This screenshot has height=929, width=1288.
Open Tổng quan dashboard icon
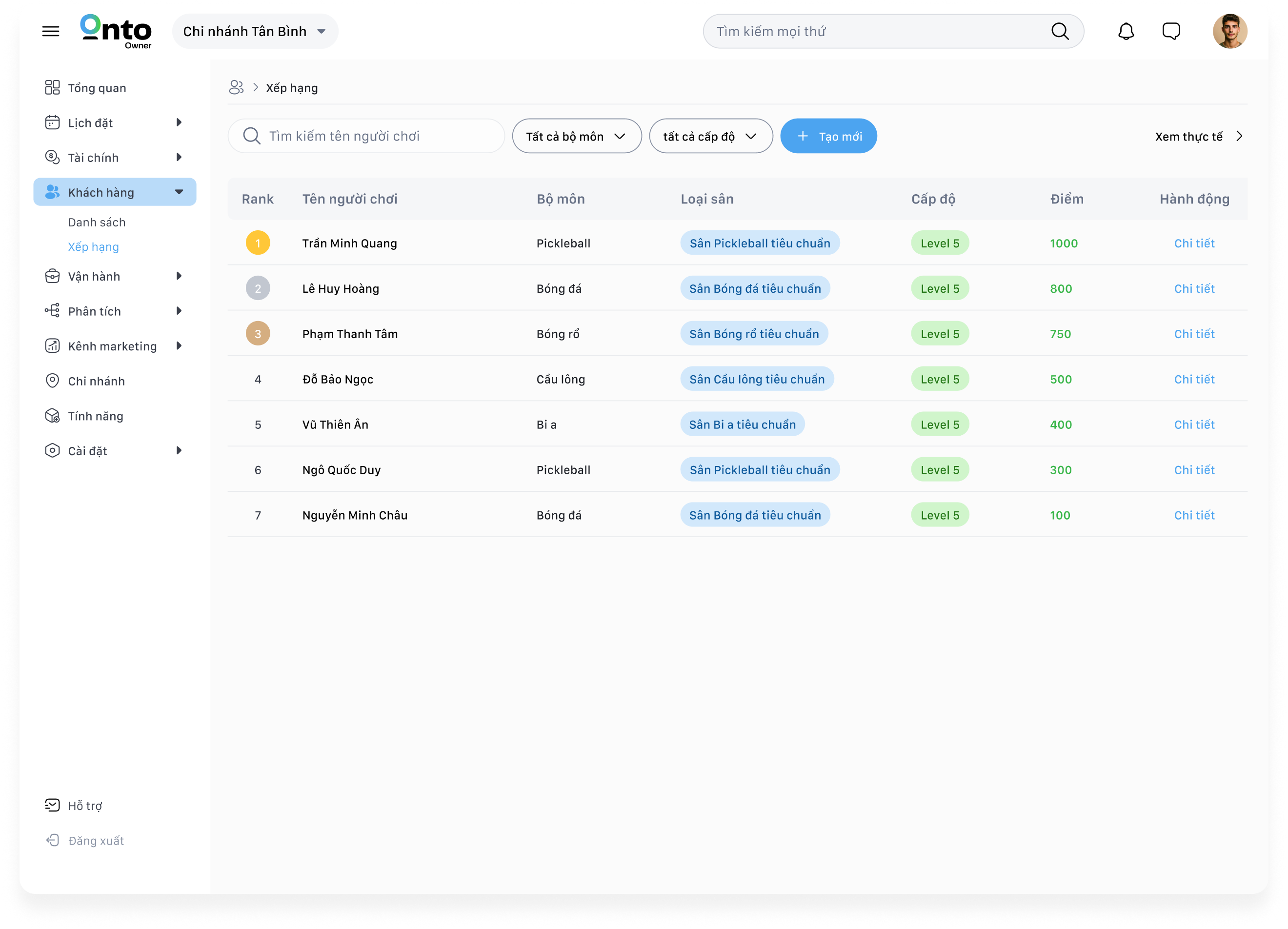point(52,87)
